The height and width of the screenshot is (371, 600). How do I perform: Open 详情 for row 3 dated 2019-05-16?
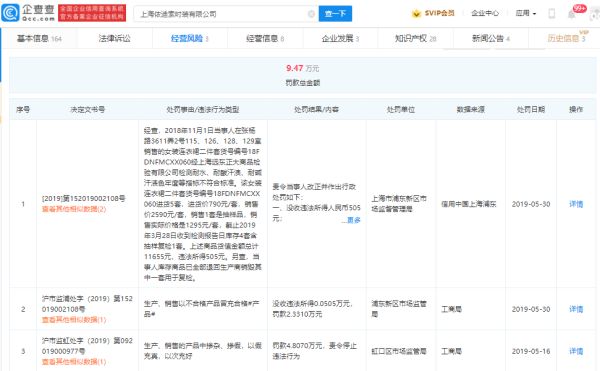576,351
